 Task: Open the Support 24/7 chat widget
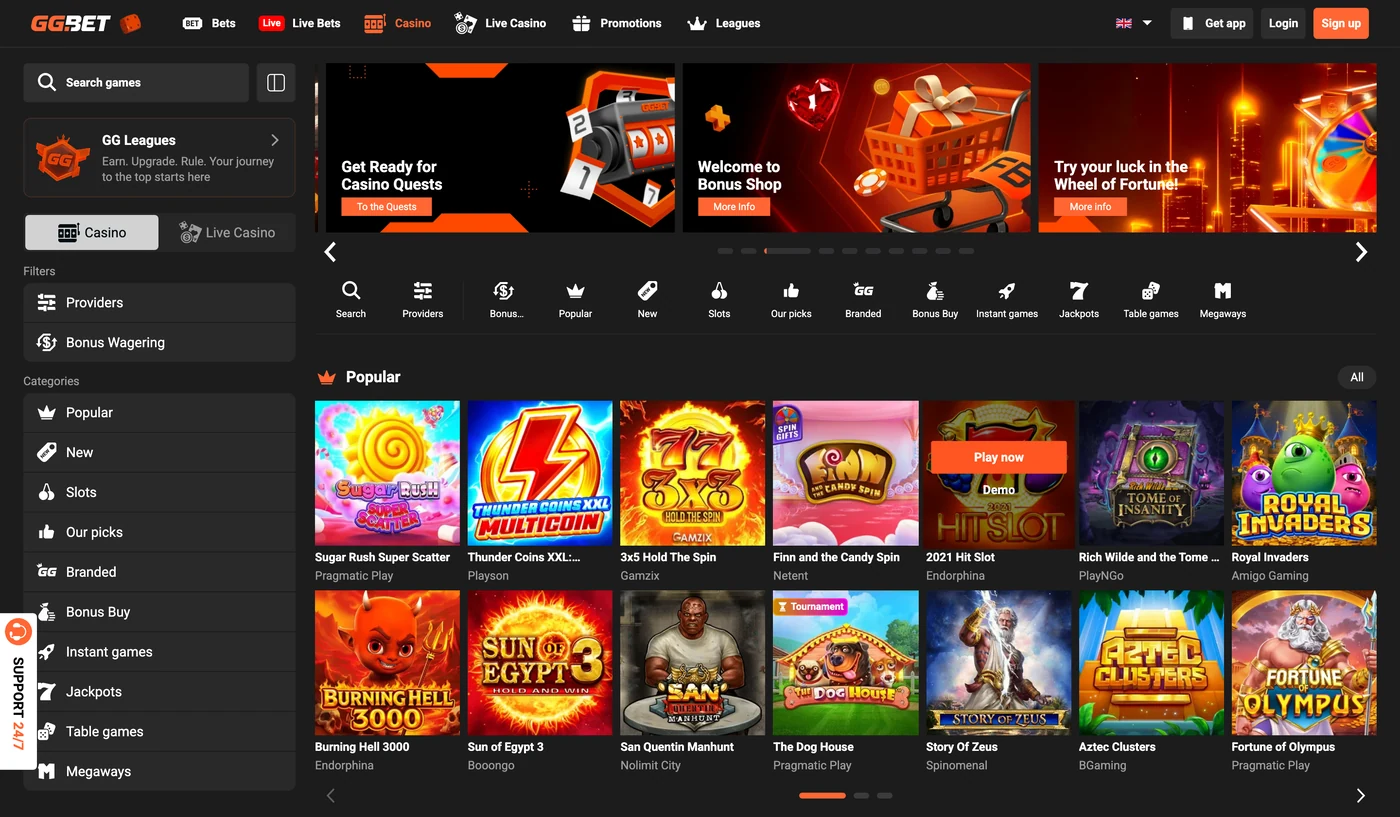18,690
